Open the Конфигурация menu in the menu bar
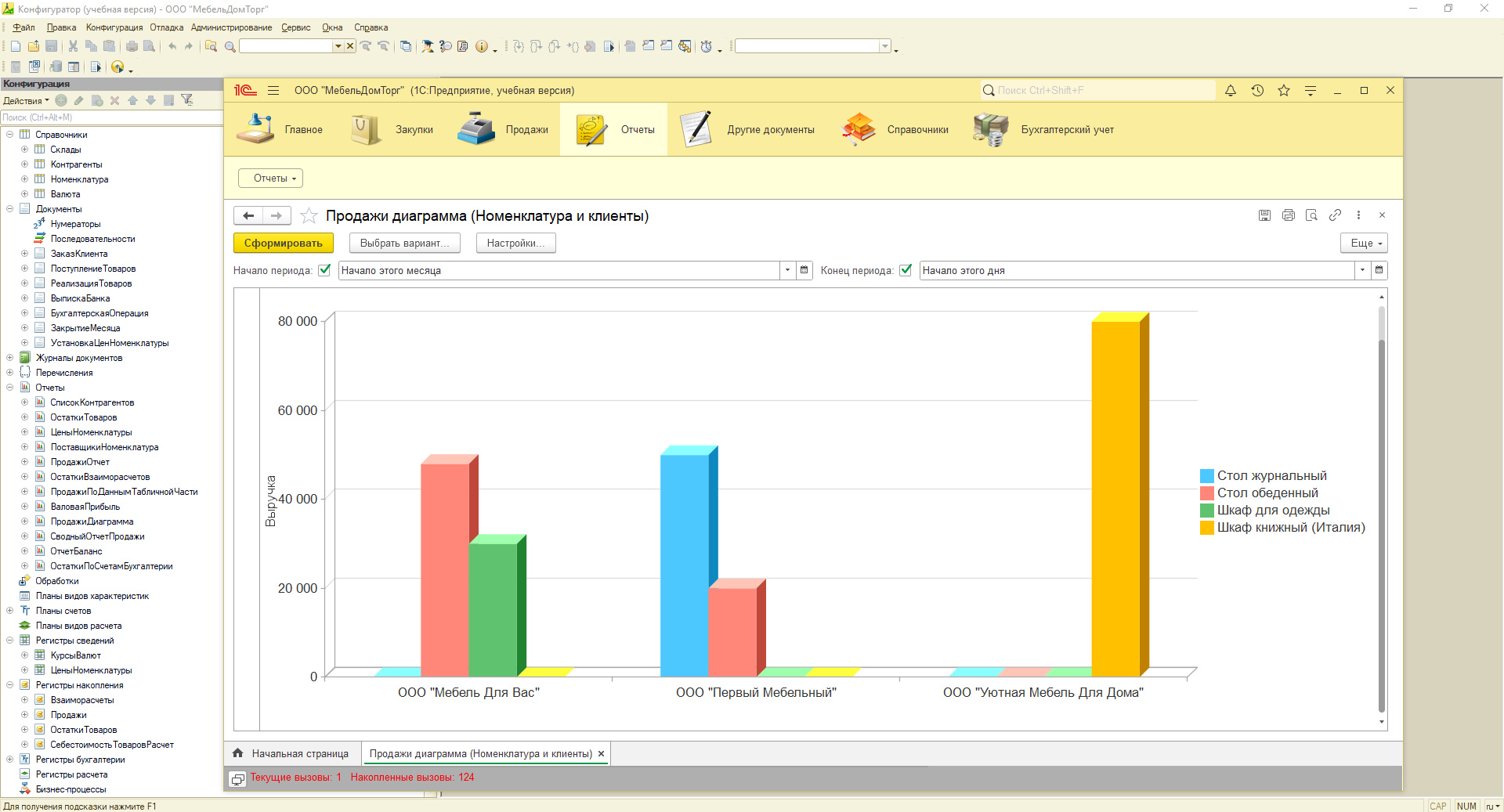The height and width of the screenshot is (812, 1504). pos(114,27)
